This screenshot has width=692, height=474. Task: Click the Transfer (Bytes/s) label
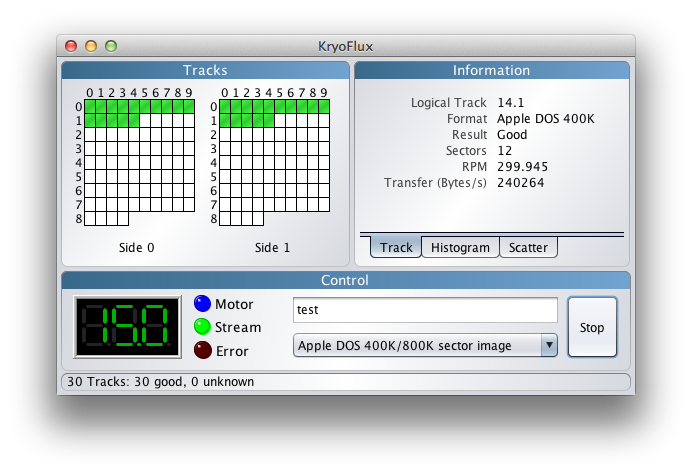coord(435,183)
